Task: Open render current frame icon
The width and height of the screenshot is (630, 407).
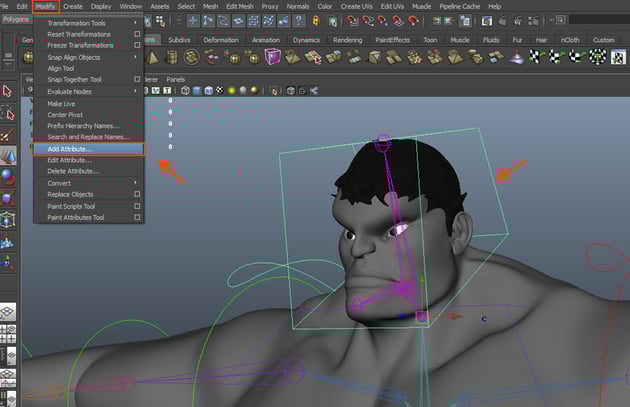Action: (502, 20)
